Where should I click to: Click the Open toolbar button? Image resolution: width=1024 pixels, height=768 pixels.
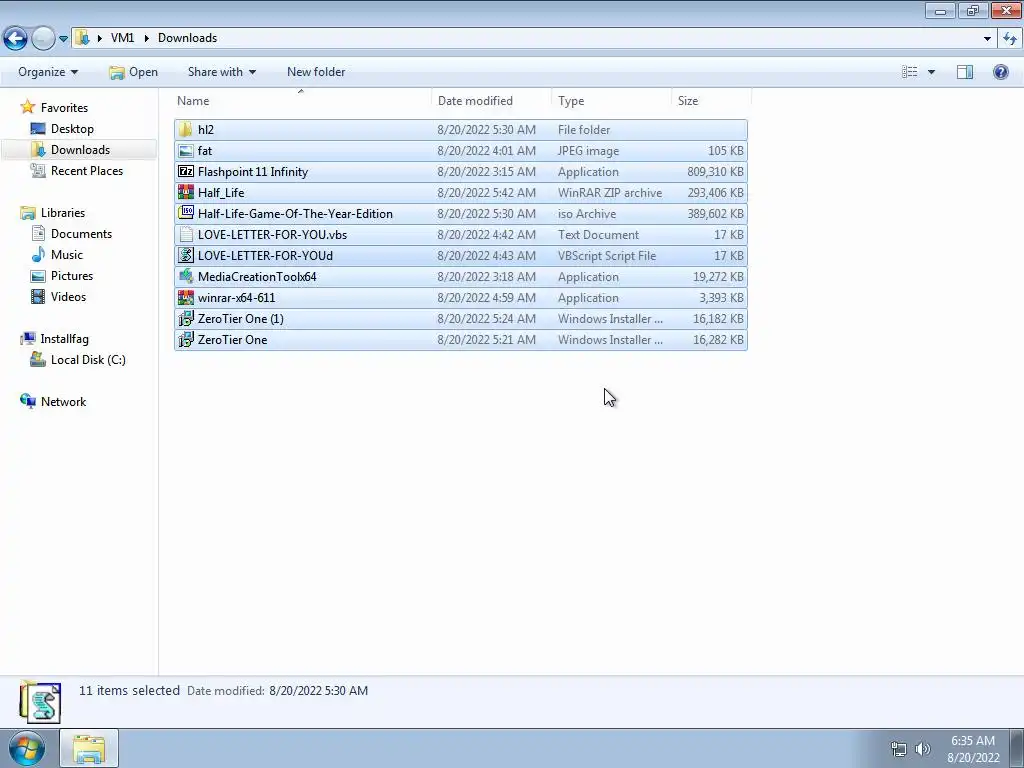click(x=133, y=72)
